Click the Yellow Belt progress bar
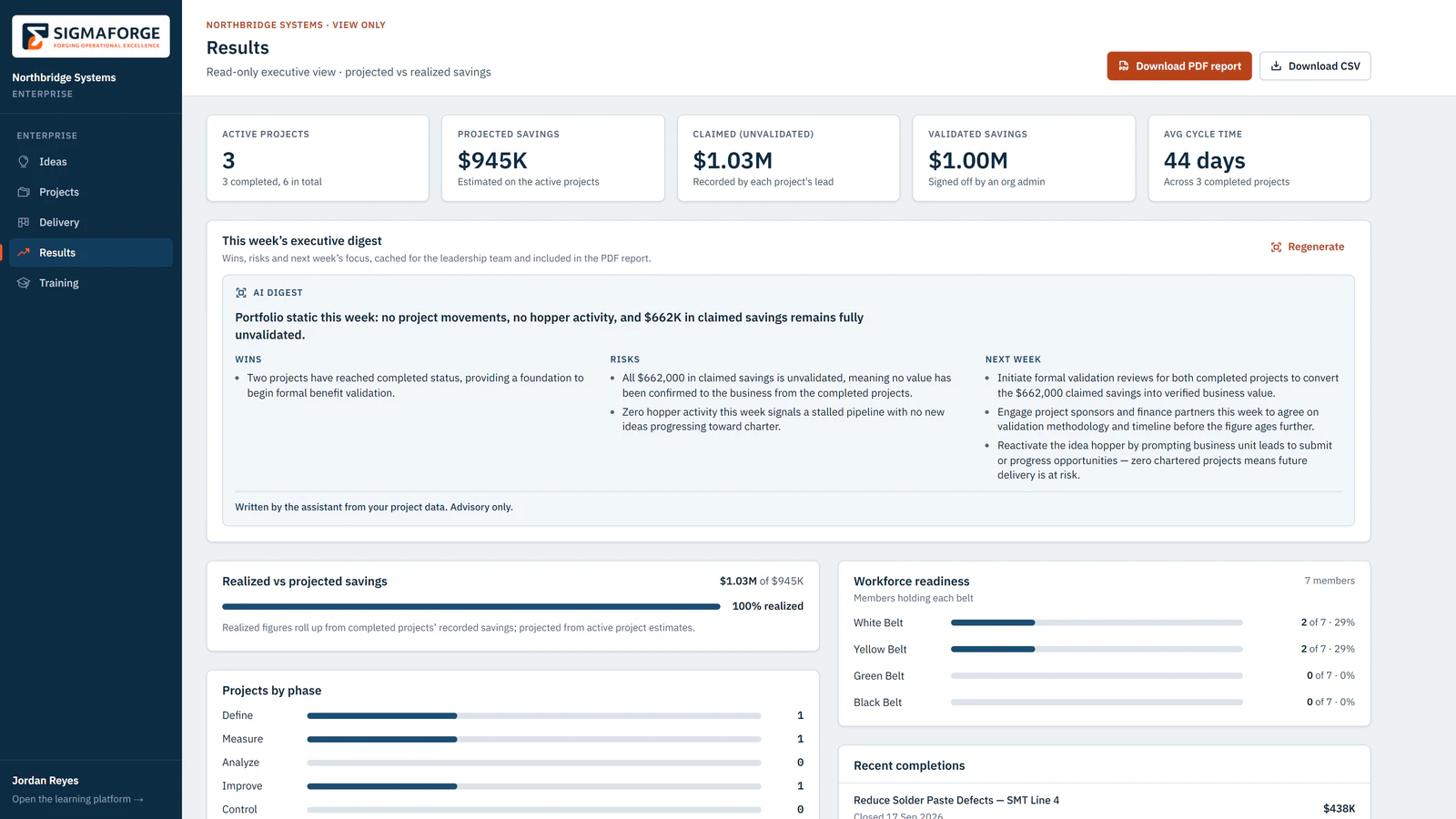The width and height of the screenshot is (1456, 819). click(1097, 649)
